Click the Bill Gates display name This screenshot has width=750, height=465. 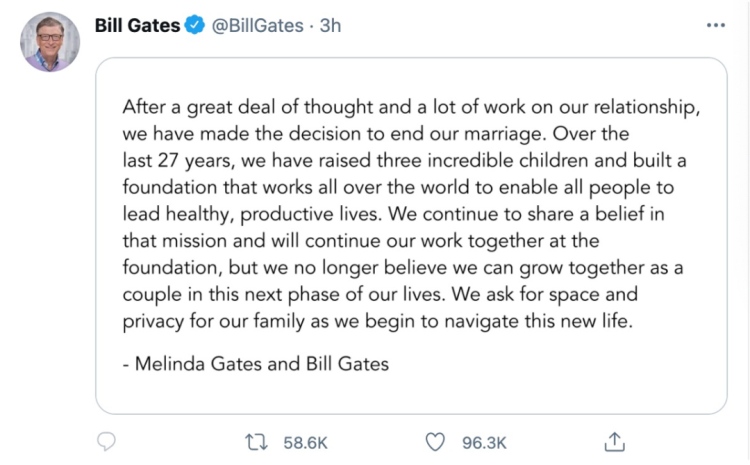136,26
